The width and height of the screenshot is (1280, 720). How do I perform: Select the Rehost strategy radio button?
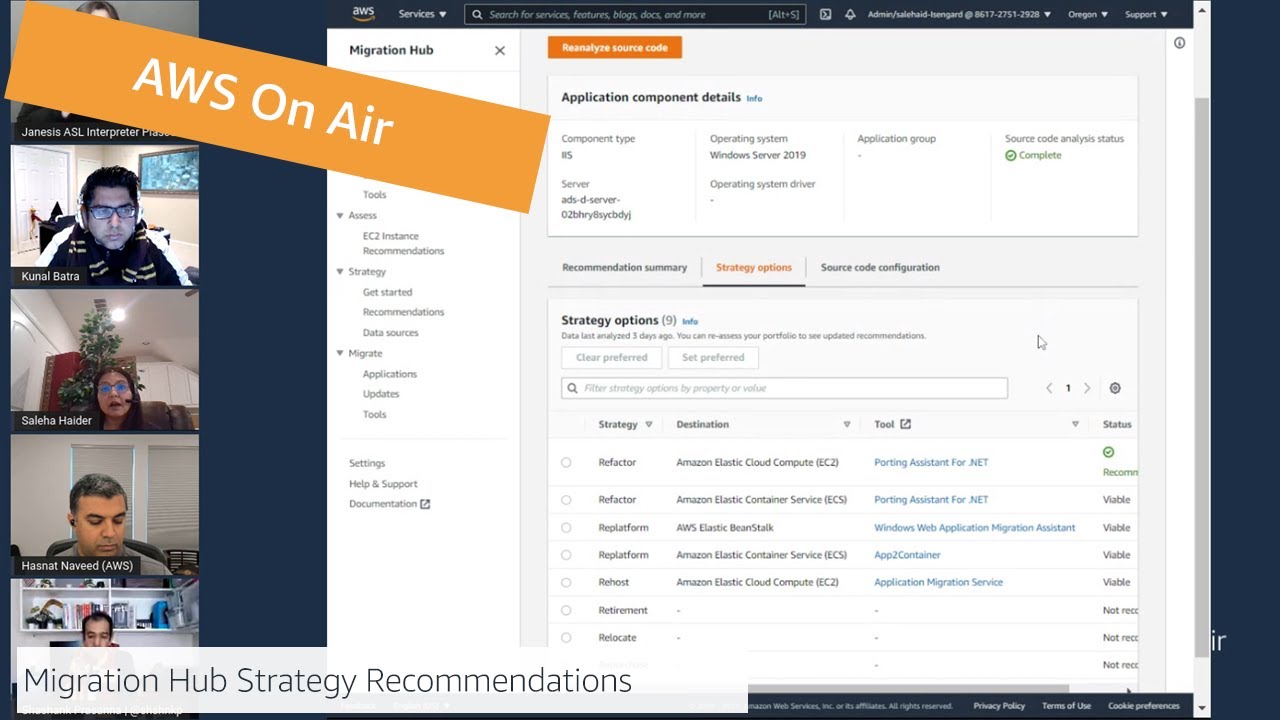click(566, 582)
